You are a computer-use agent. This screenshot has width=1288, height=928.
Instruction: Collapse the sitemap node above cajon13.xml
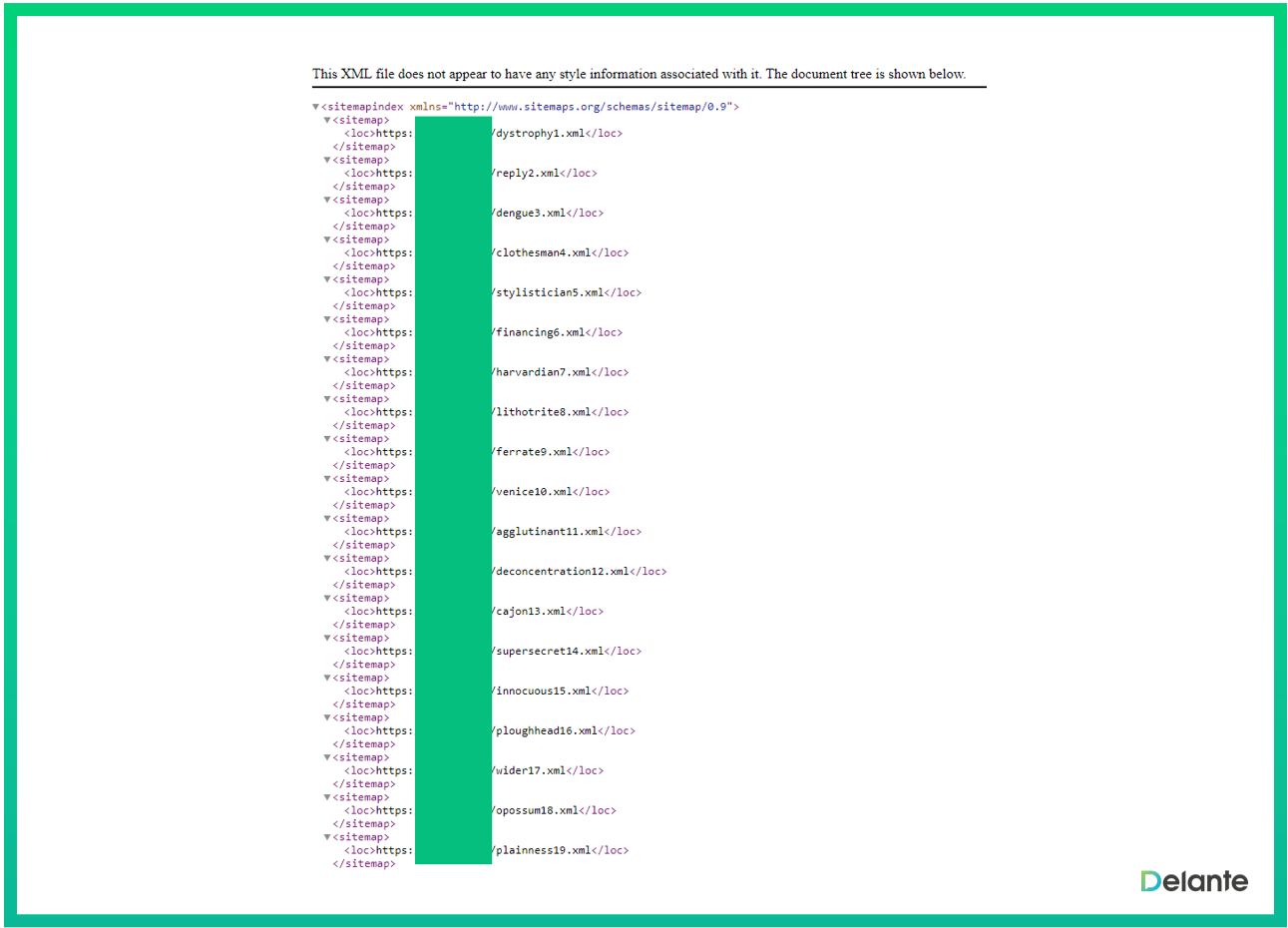tap(326, 599)
